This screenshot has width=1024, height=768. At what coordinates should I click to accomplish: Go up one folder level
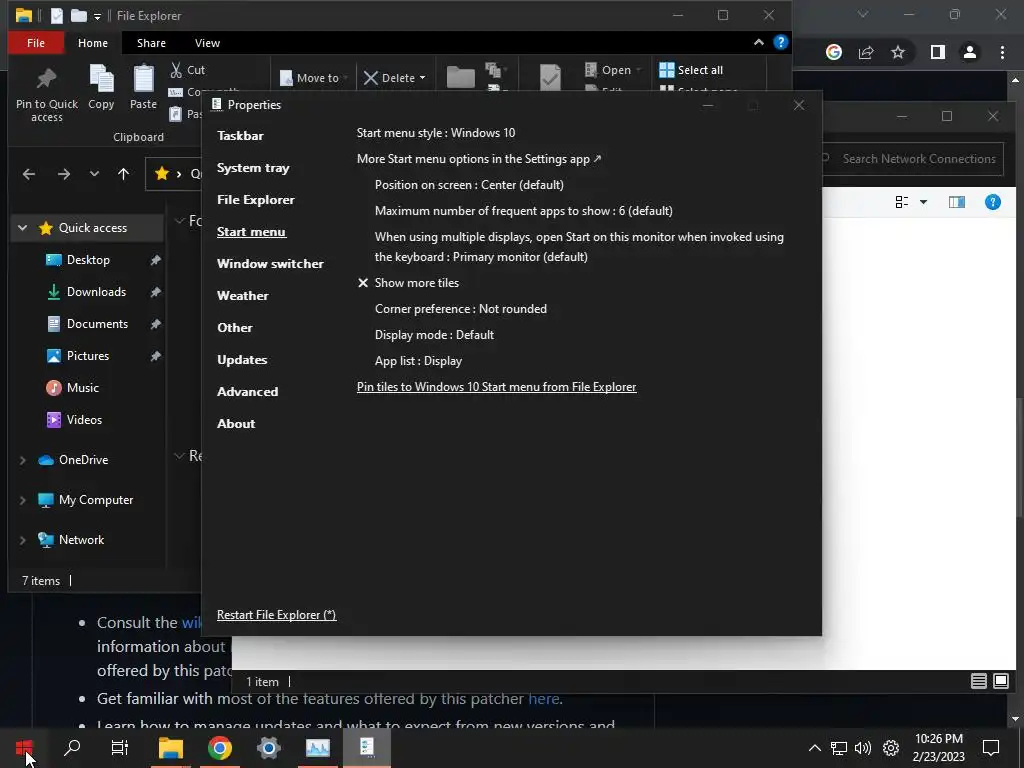click(123, 174)
